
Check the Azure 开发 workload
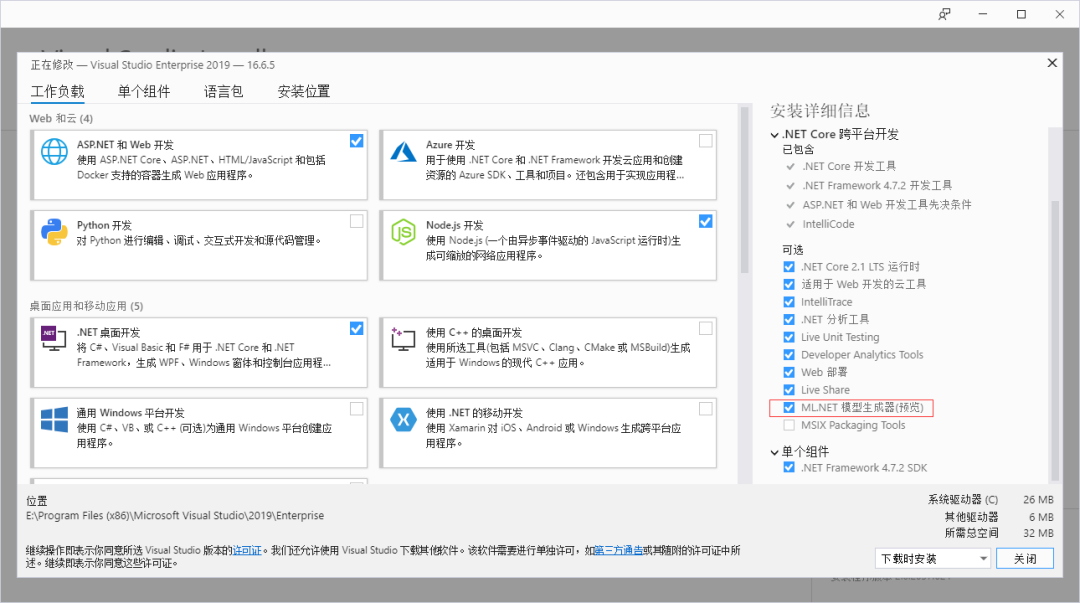(x=705, y=141)
